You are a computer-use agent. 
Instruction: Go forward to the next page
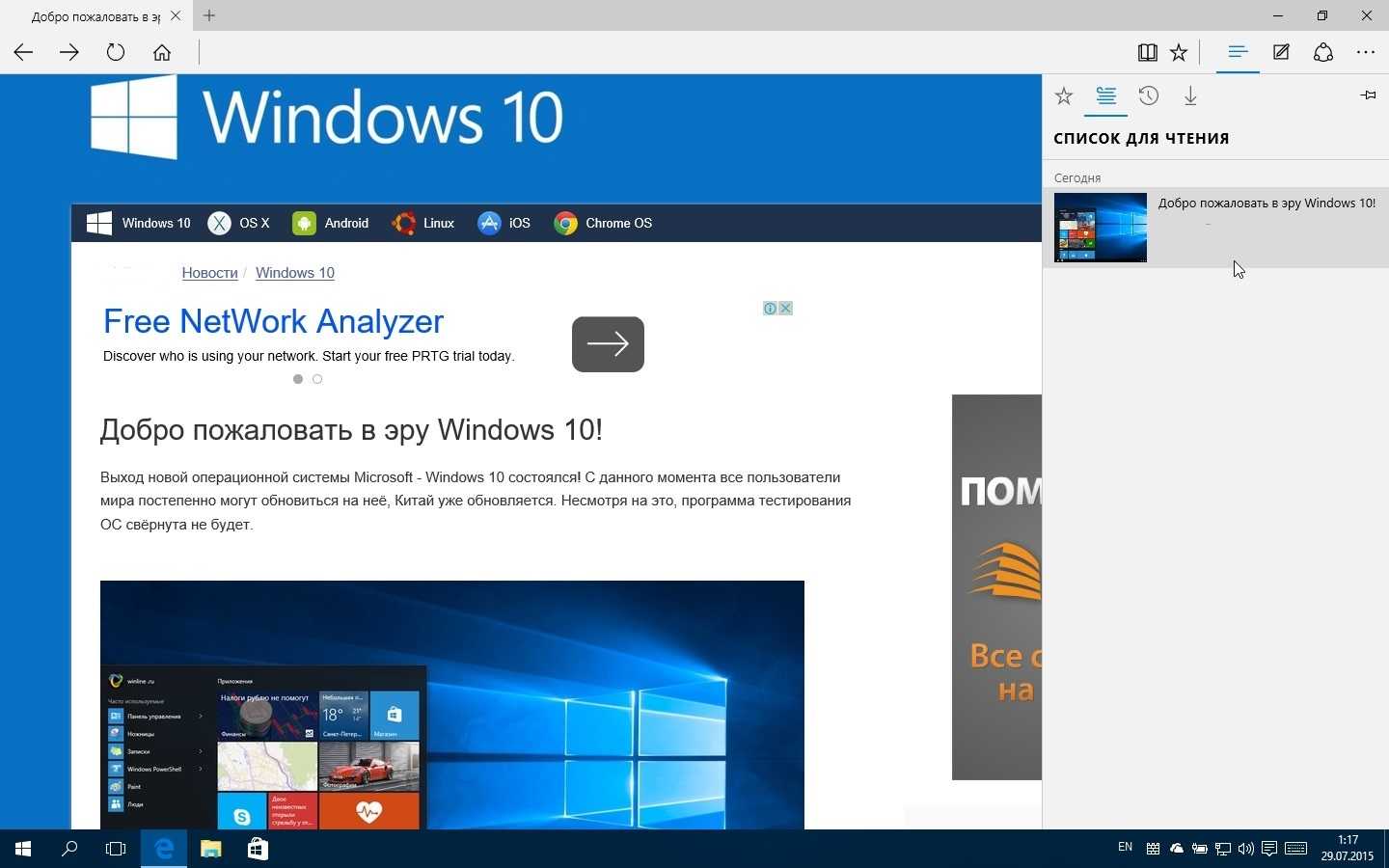point(69,53)
